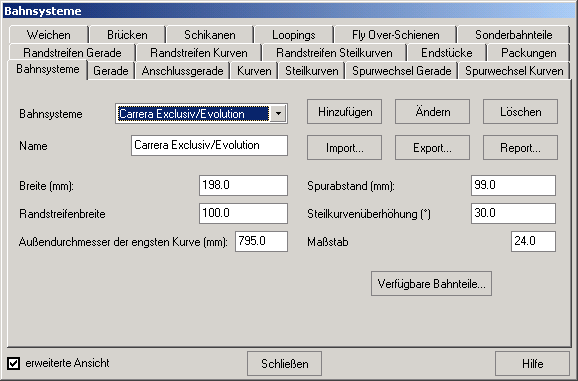Open the Brücken tab
This screenshot has width=578, height=381.
tap(127, 35)
